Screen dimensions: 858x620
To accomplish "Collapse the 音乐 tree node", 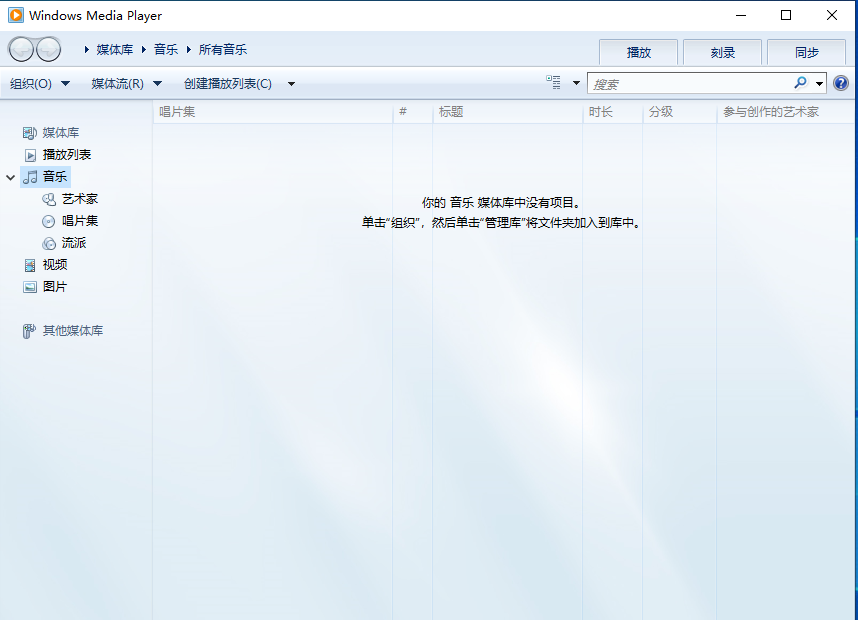I will [x=11, y=177].
